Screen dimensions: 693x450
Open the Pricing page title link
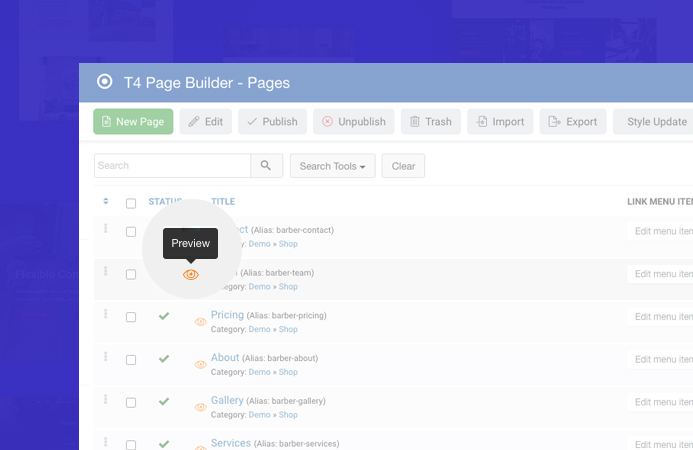227,315
